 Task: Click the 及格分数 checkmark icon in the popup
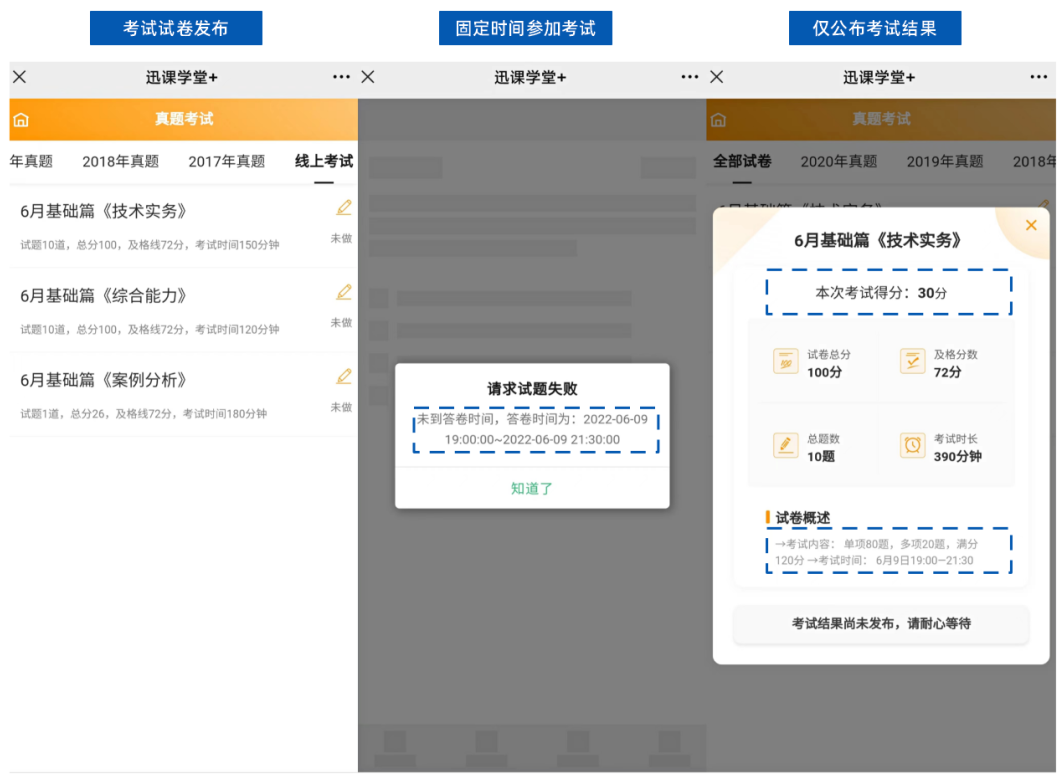pyautogui.click(x=913, y=359)
